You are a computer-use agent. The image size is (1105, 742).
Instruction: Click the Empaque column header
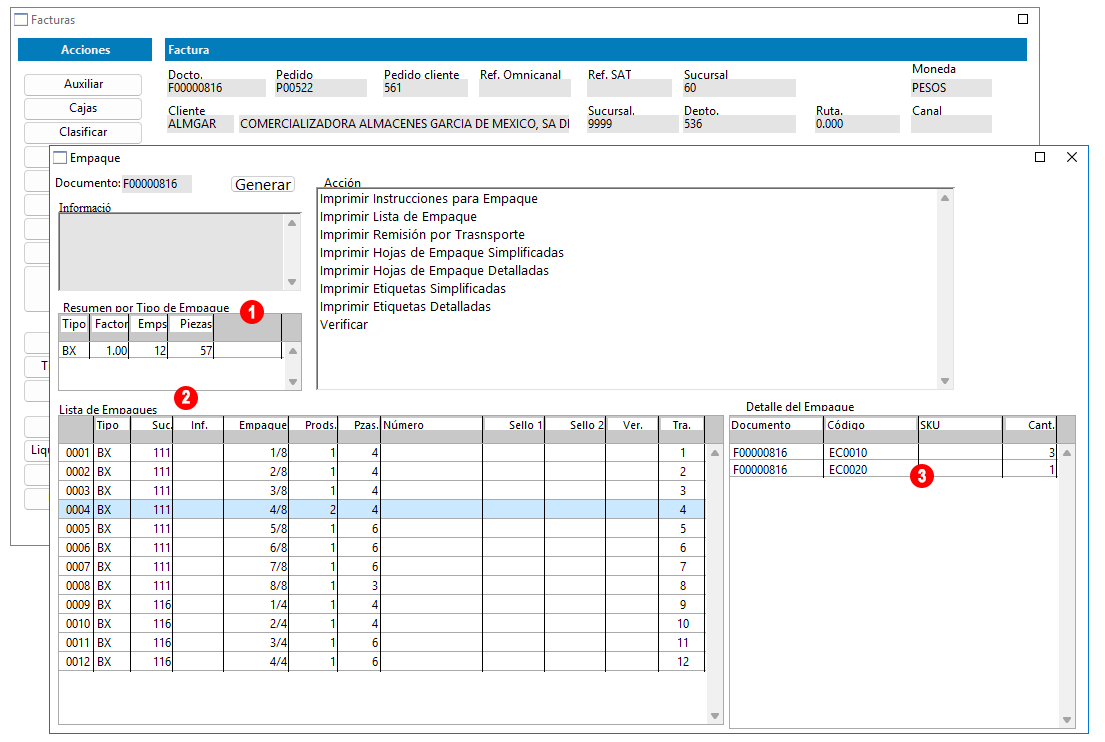coord(257,425)
